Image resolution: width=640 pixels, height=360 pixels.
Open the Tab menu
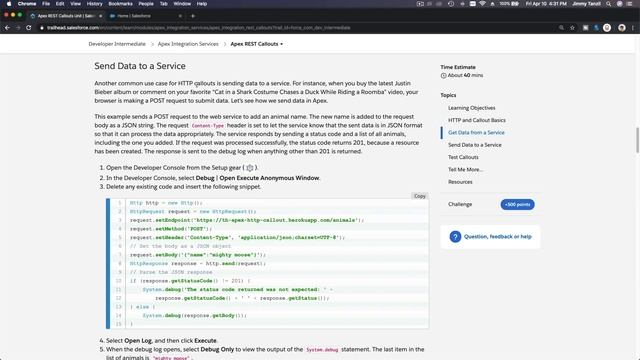pos(164,4)
